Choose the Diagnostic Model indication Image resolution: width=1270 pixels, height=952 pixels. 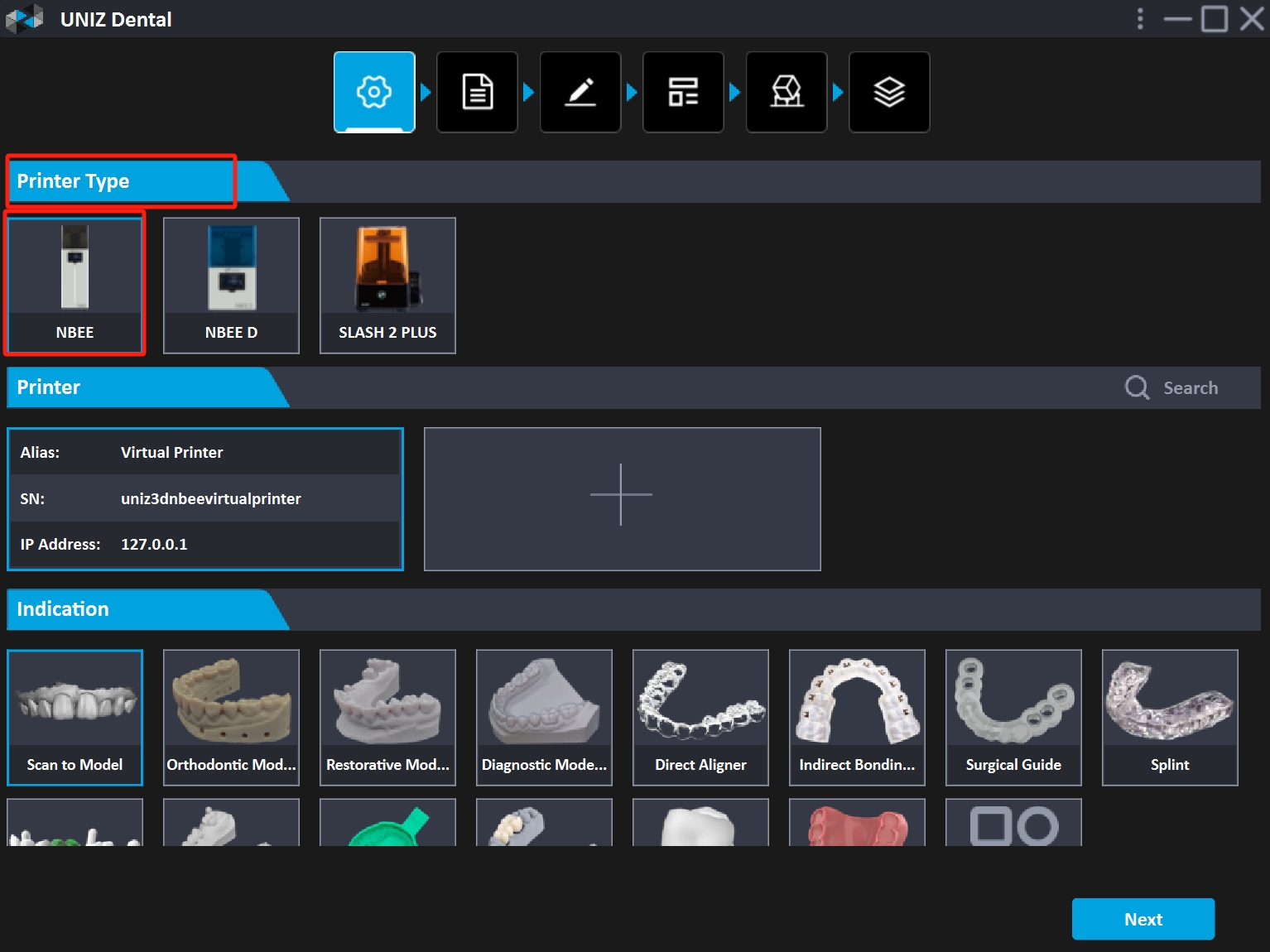[x=544, y=718]
